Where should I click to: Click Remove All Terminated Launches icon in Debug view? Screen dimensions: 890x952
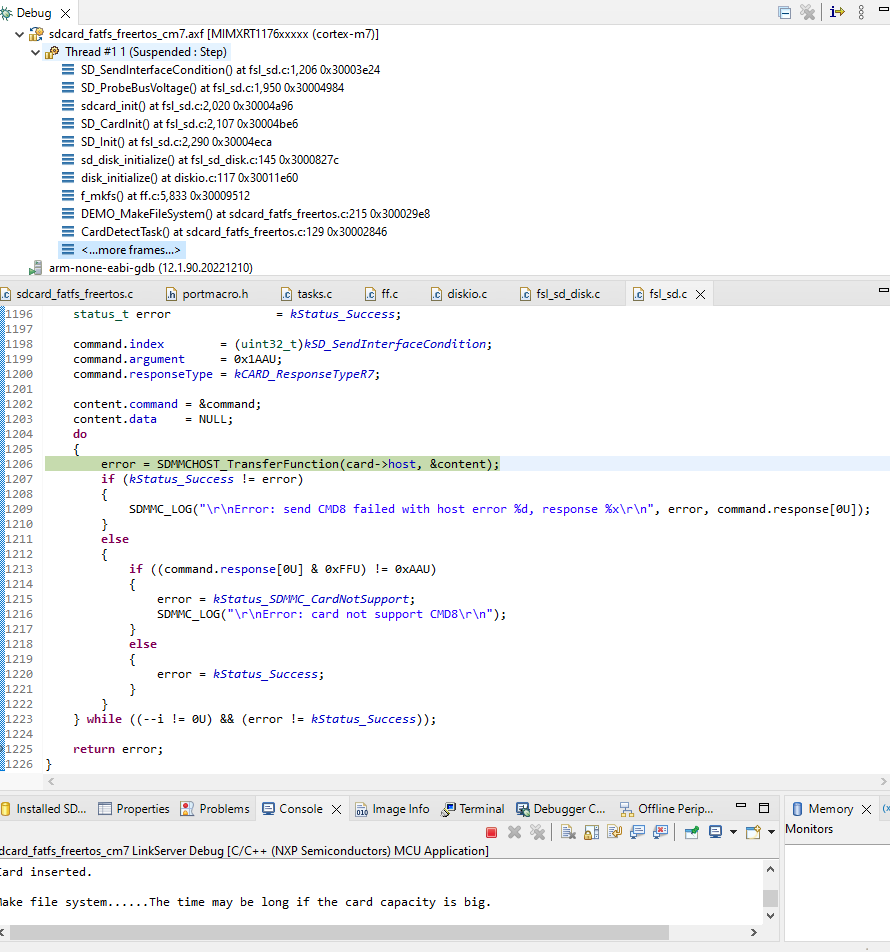click(x=807, y=12)
